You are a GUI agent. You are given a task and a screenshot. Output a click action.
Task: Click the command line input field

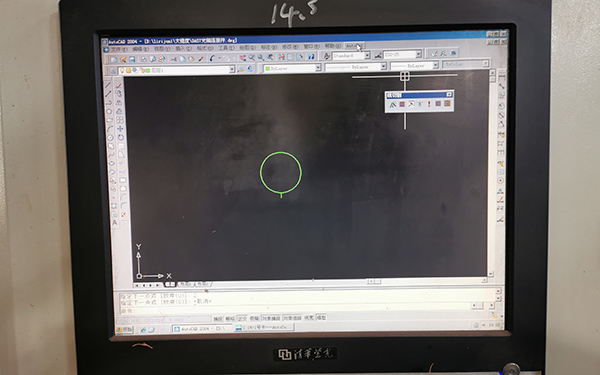tap(295, 310)
